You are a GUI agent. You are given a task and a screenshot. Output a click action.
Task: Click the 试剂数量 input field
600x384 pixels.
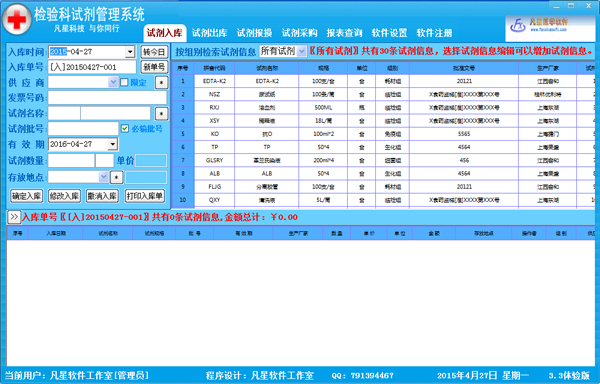point(71,161)
